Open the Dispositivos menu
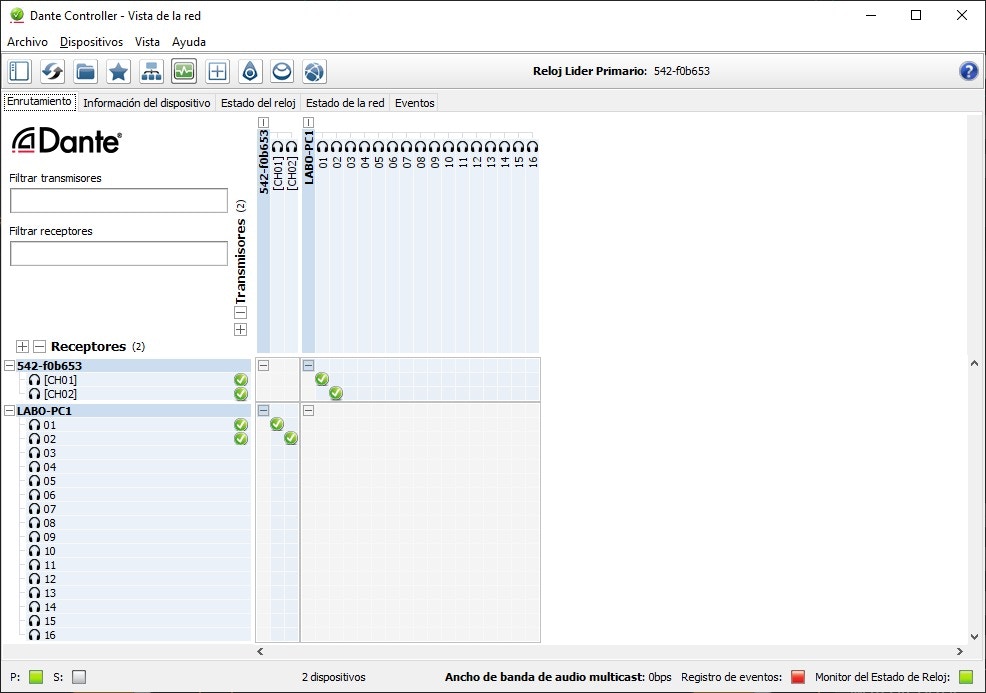This screenshot has height=693, width=986. pos(91,42)
